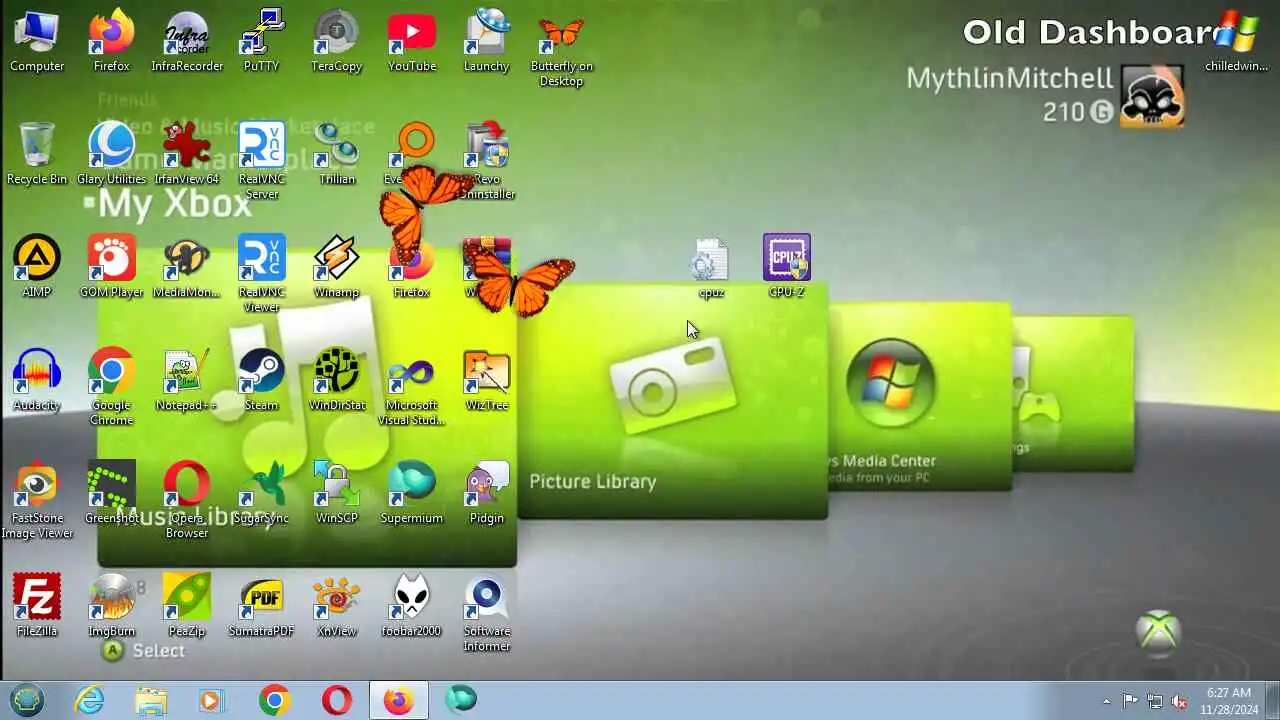Open the Notepad++ desktop shortcut
The width and height of the screenshot is (1280, 720).
(187, 381)
